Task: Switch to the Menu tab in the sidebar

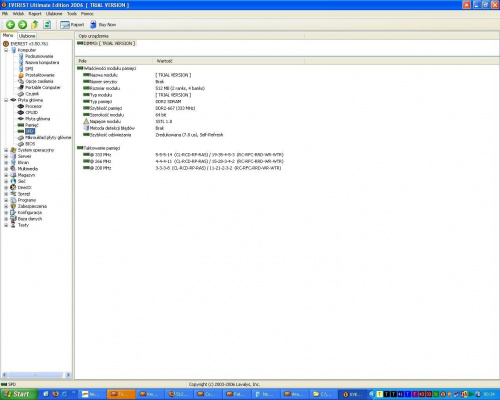Action: point(8,35)
